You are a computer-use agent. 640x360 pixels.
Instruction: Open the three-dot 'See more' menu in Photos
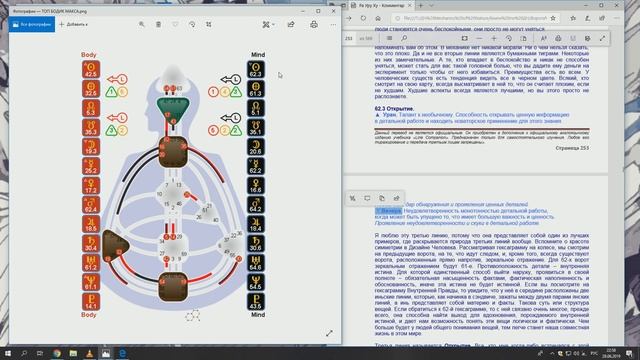[333, 24]
